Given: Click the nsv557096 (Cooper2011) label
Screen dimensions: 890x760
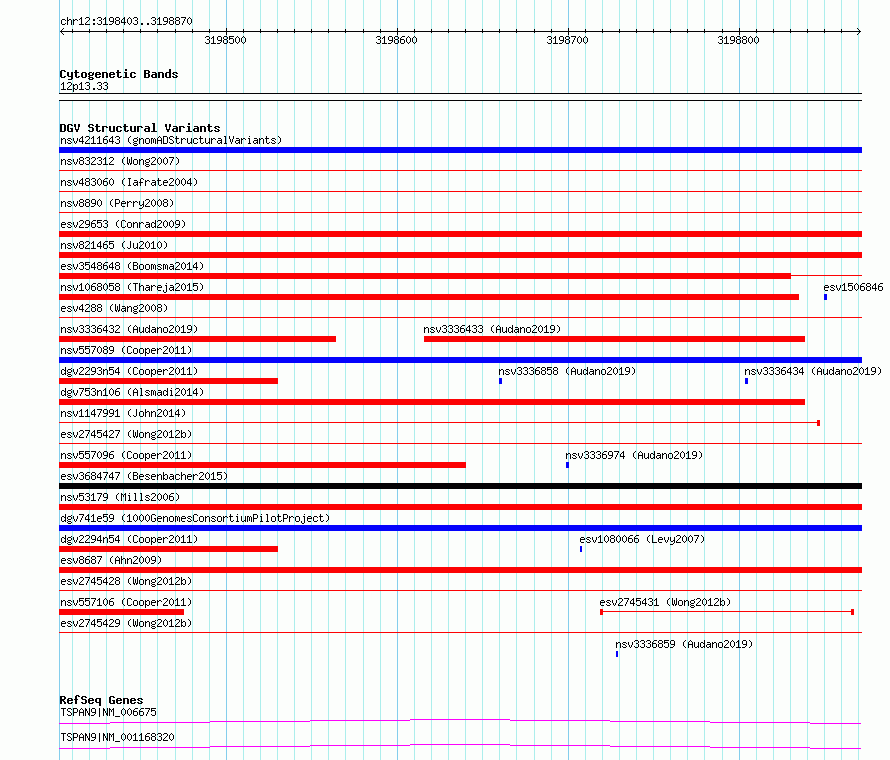Looking at the screenshot, I should click(126, 455).
